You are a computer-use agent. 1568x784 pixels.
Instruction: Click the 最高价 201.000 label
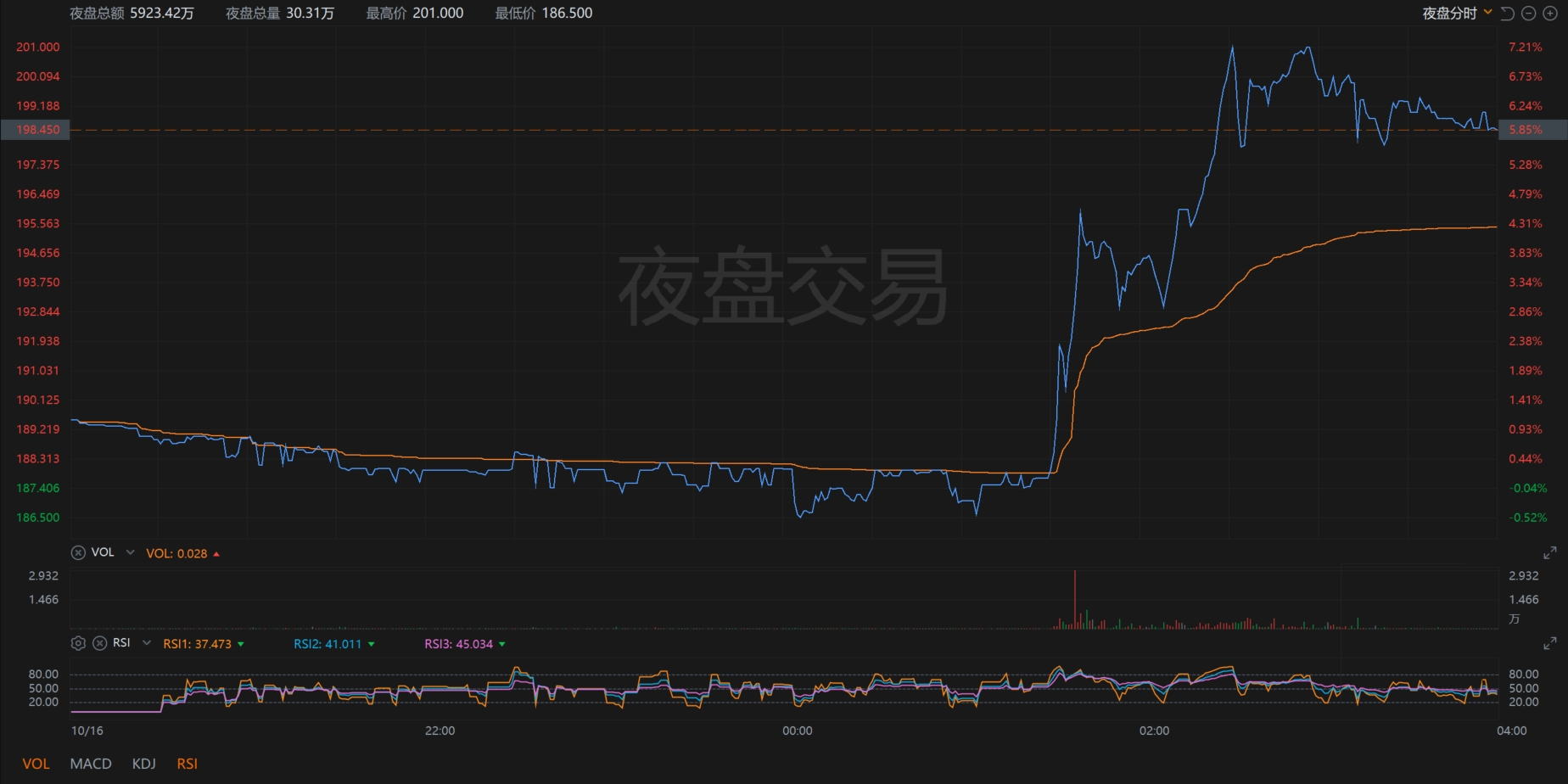(415, 13)
